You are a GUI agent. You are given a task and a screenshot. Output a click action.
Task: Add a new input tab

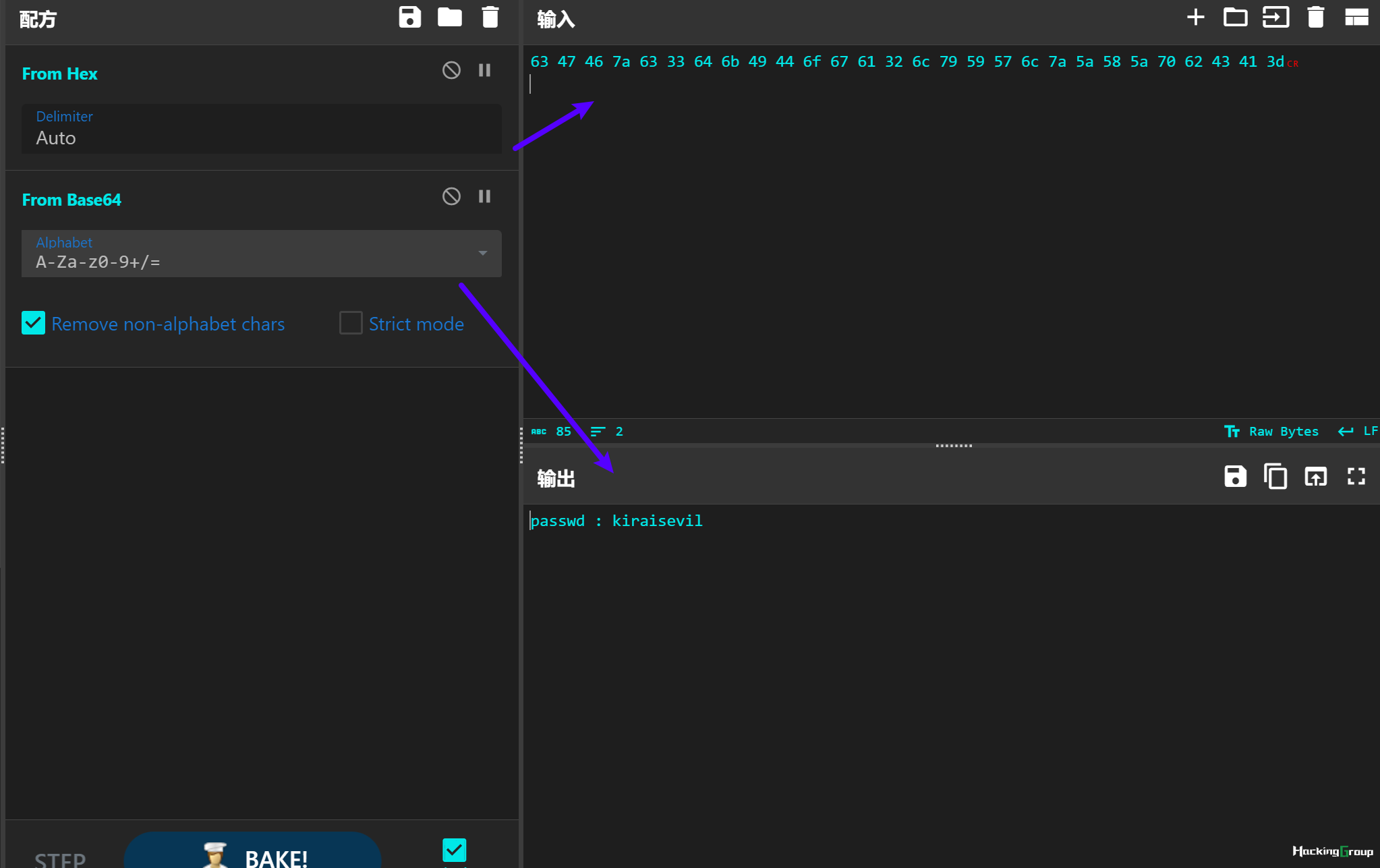pyautogui.click(x=1196, y=18)
